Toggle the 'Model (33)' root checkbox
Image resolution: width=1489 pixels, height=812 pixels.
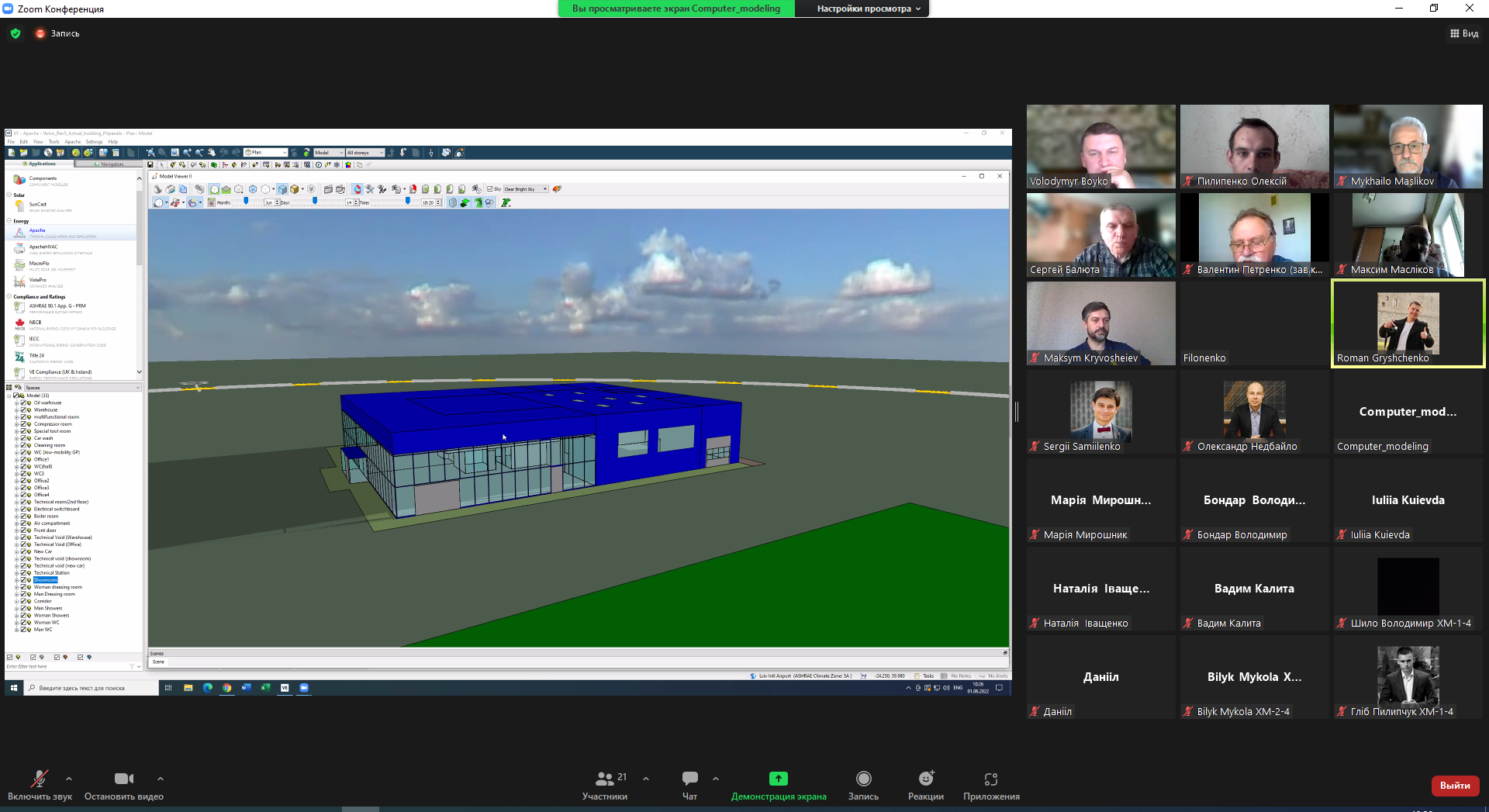point(16,396)
